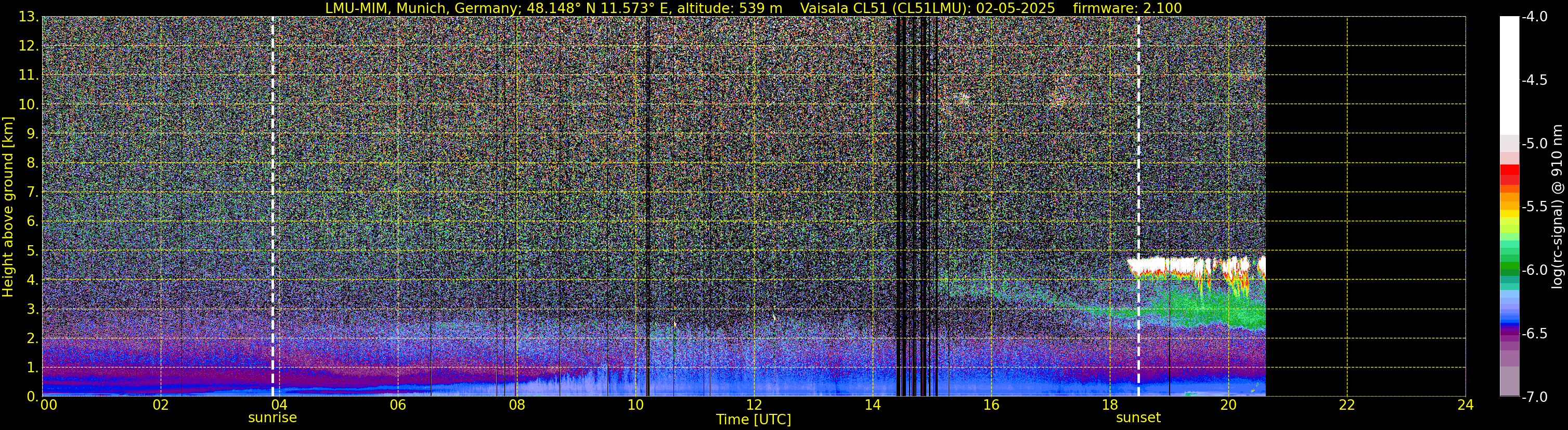Click the sunset label below the axis
Image resolution: width=1568 pixels, height=430 pixels.
pos(1138,418)
